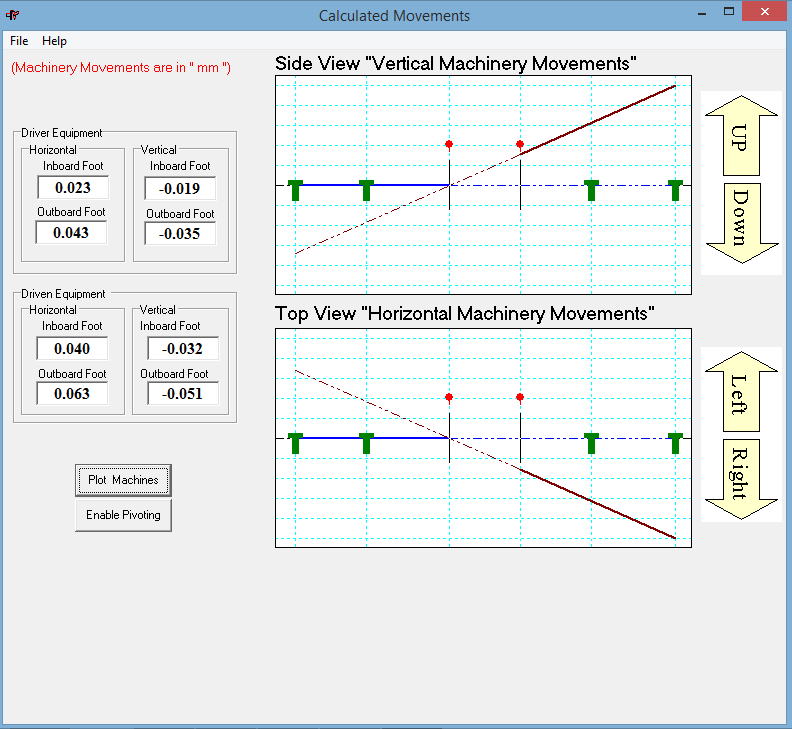Click Driver Vertical Outboard Foot field -0.035
This screenshot has height=729, width=792.
pos(180,234)
